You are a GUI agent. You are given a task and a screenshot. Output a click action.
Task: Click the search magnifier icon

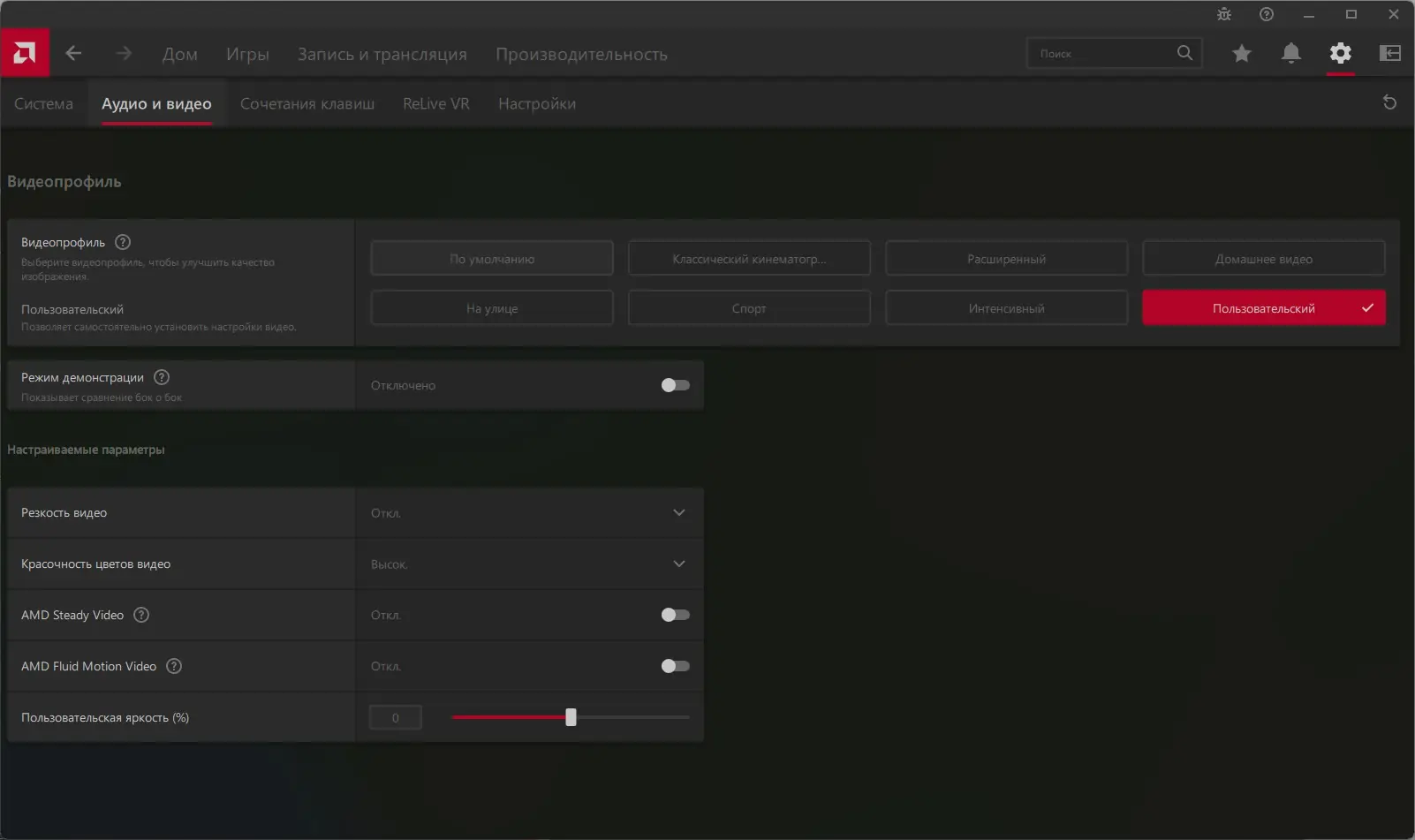tap(1184, 53)
